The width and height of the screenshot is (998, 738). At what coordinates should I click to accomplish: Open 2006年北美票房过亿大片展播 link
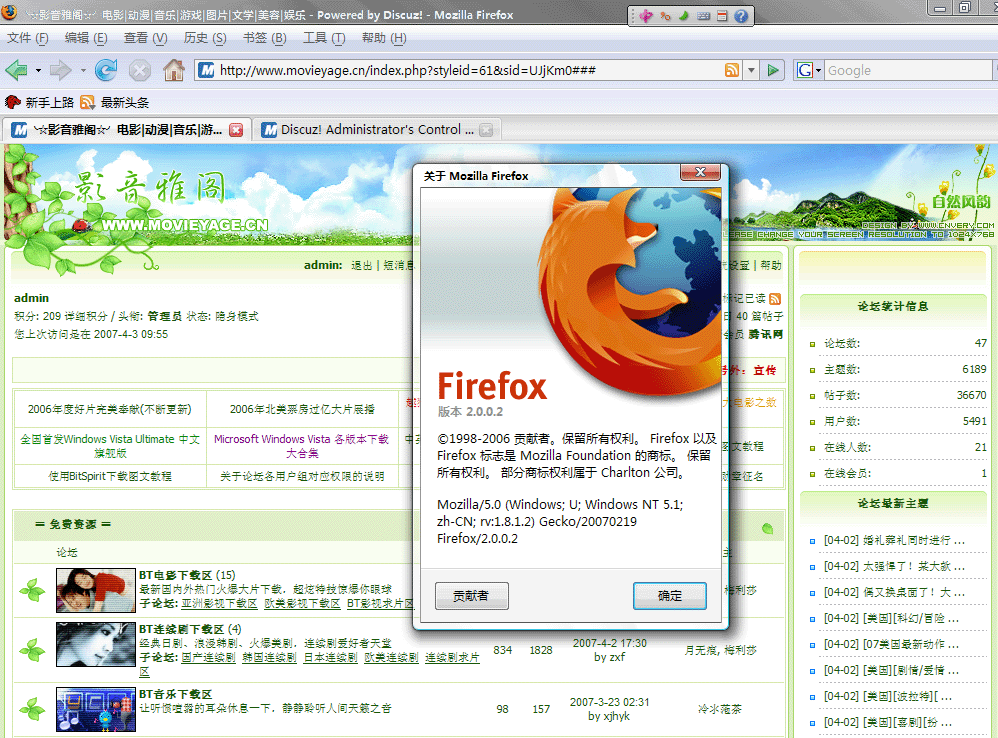tap(302, 409)
